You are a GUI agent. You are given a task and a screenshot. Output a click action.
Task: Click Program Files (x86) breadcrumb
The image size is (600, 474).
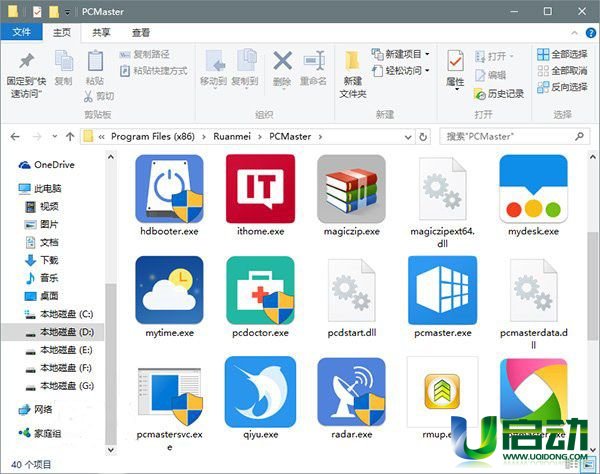point(153,137)
